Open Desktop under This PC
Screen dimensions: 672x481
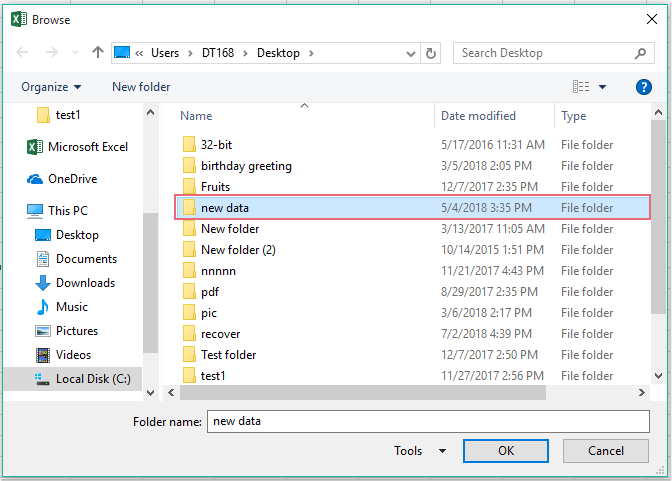(x=66, y=235)
